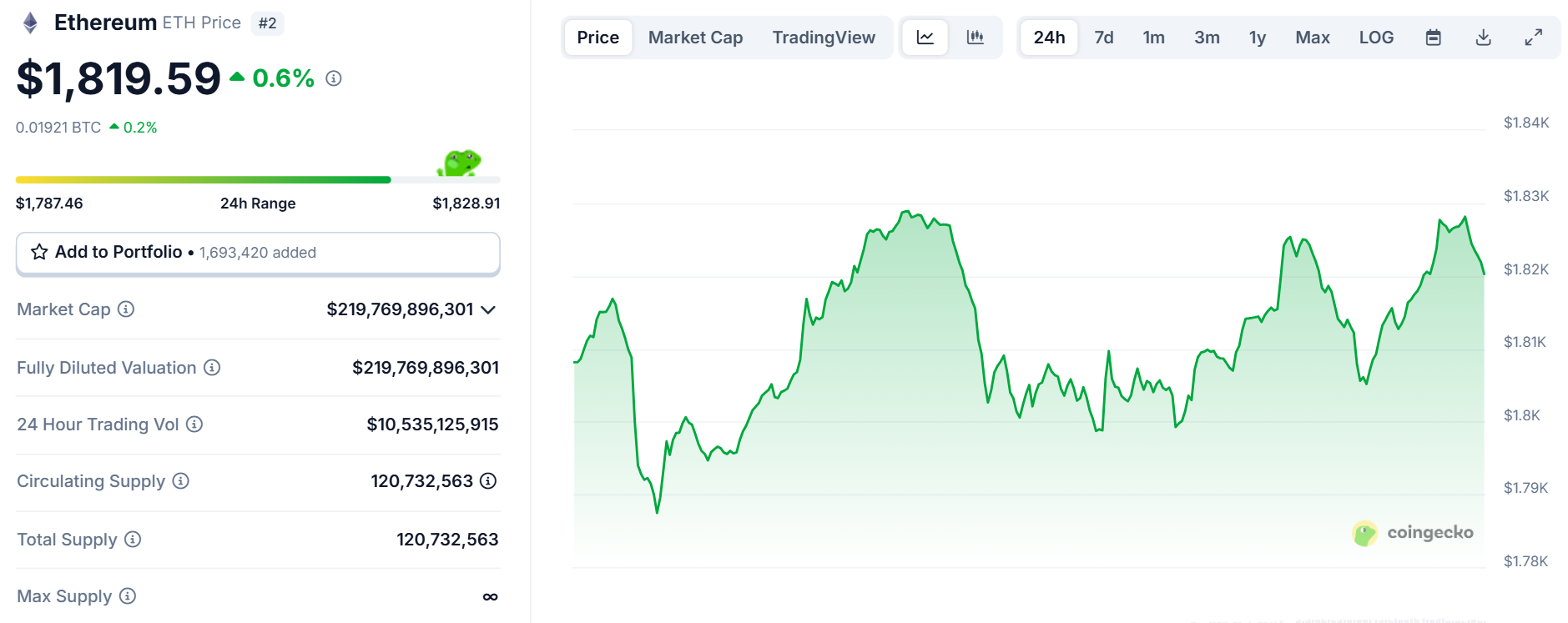The height and width of the screenshot is (623, 1568).
Task: Set chart range to 24h
Action: [1049, 38]
